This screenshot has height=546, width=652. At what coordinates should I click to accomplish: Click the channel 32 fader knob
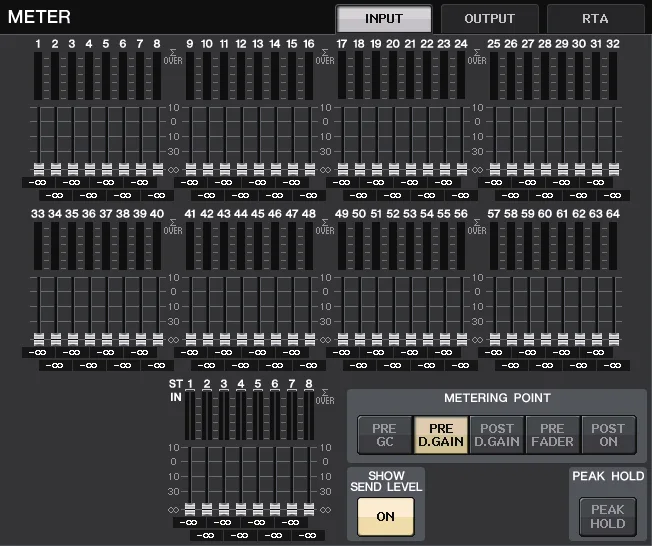tap(613, 170)
